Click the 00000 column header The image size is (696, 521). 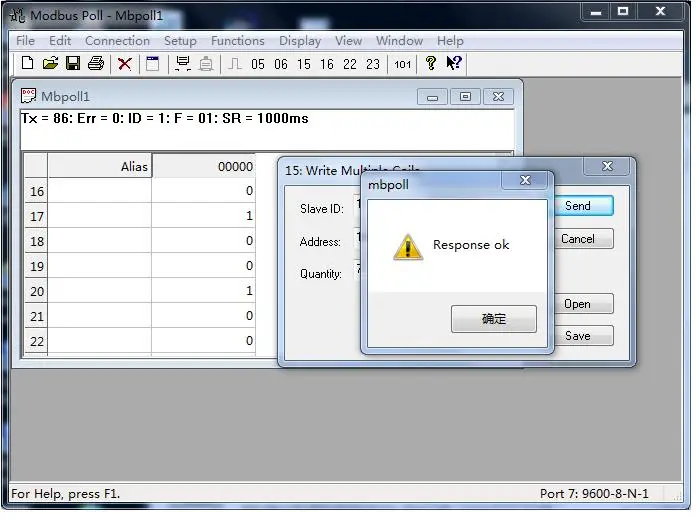coord(204,166)
